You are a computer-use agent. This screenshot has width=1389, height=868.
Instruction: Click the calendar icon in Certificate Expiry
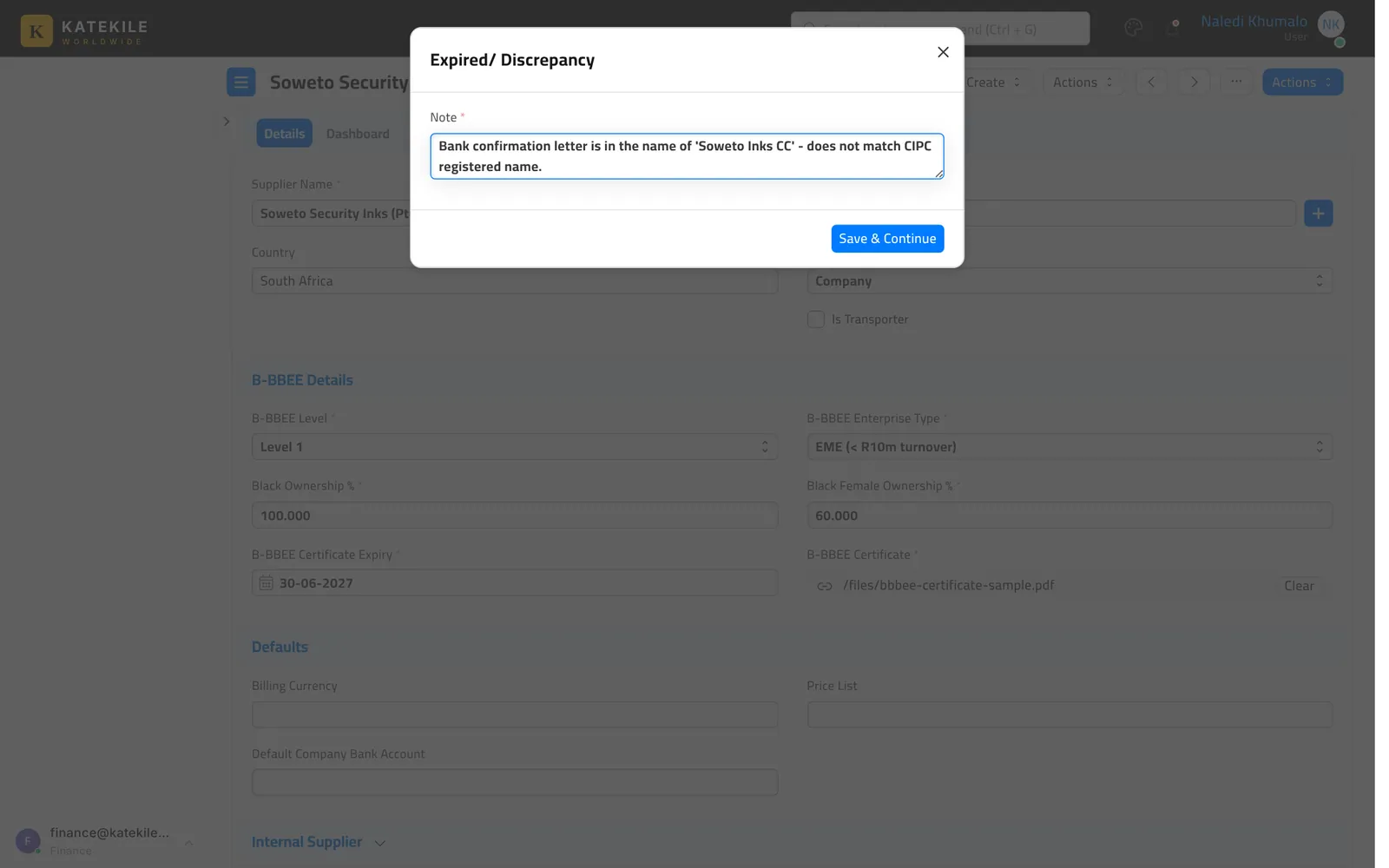[267, 583]
